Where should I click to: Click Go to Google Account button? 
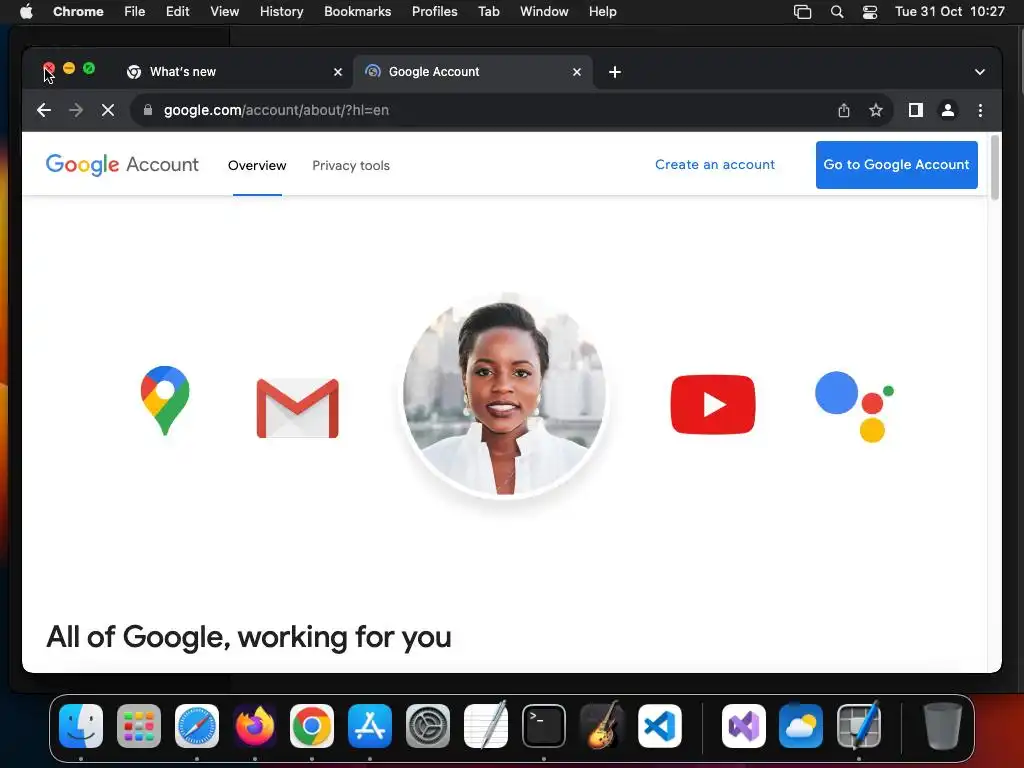896,165
